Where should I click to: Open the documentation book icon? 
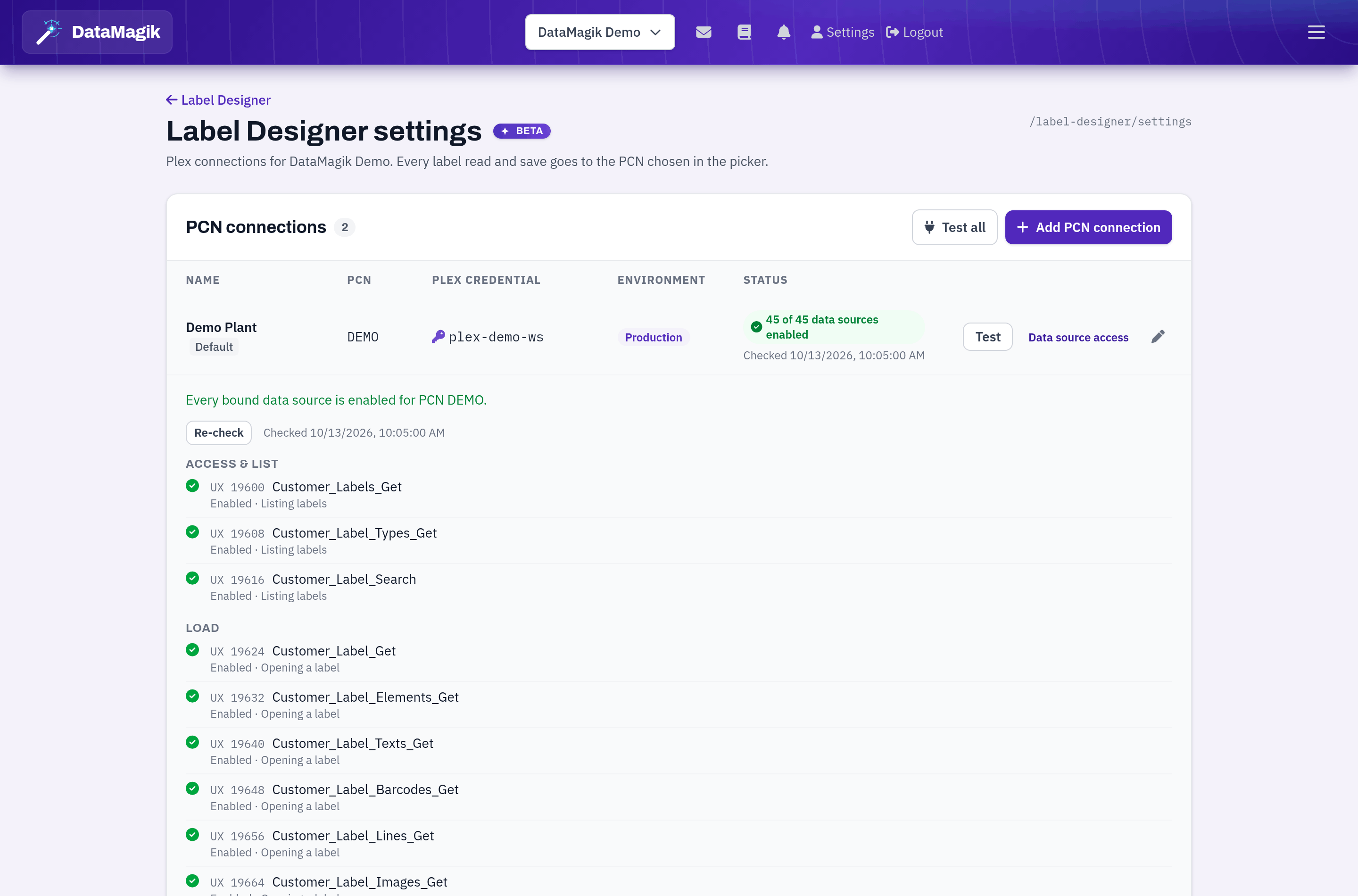pyautogui.click(x=744, y=32)
